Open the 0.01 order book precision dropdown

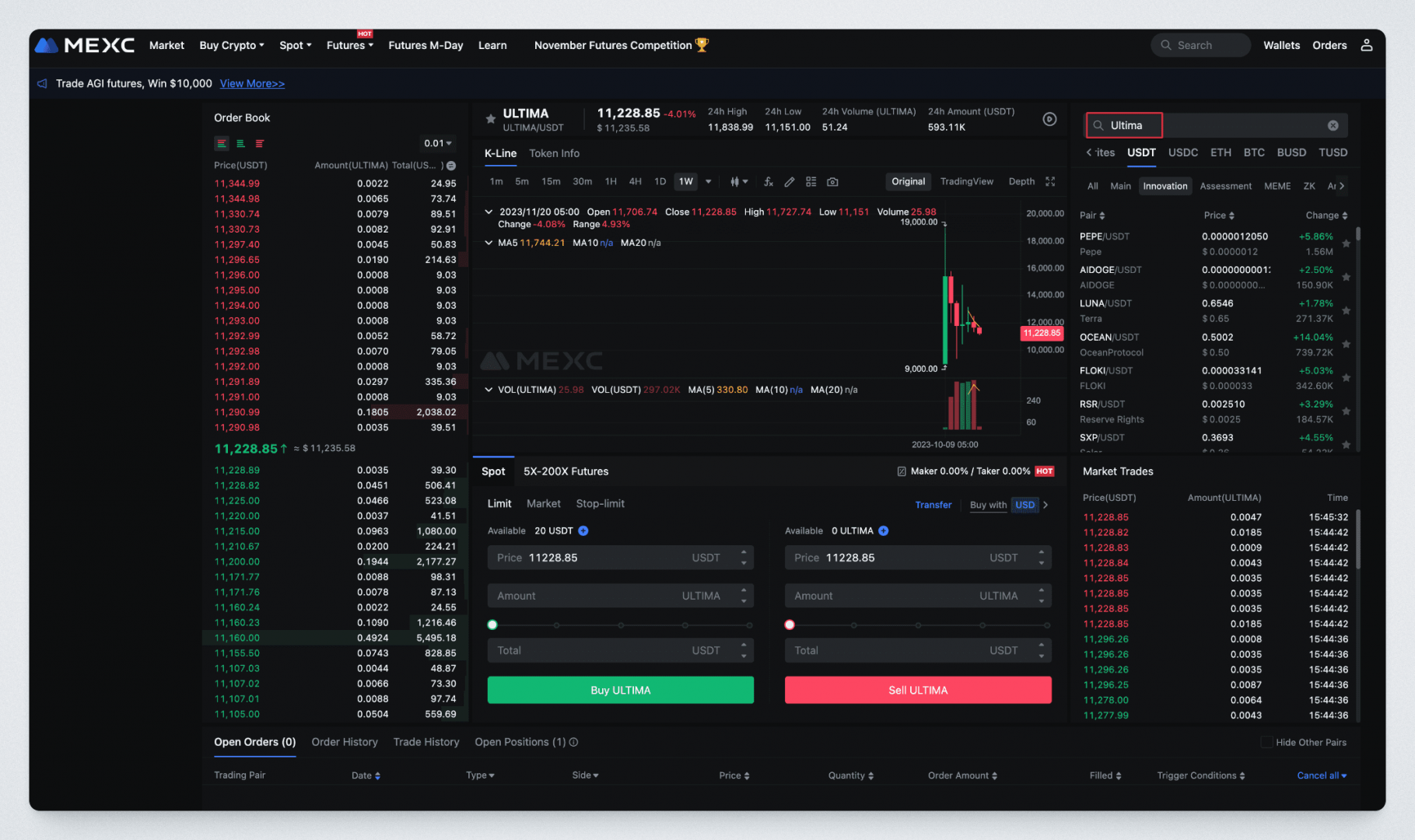pos(438,143)
